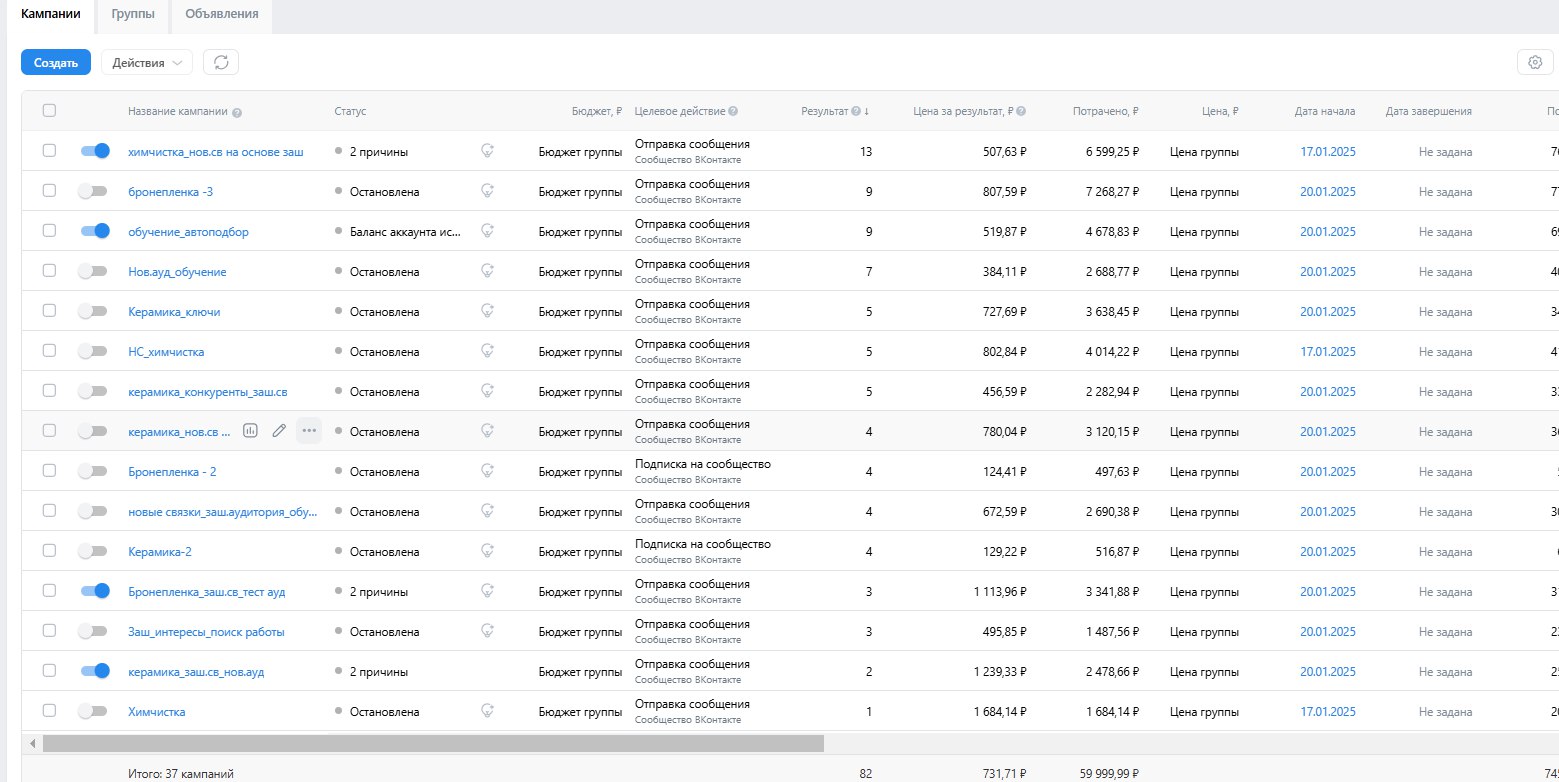Click start date 17.01.2025 of Химчистка row
The width and height of the screenshot is (1559, 782).
point(1327,712)
